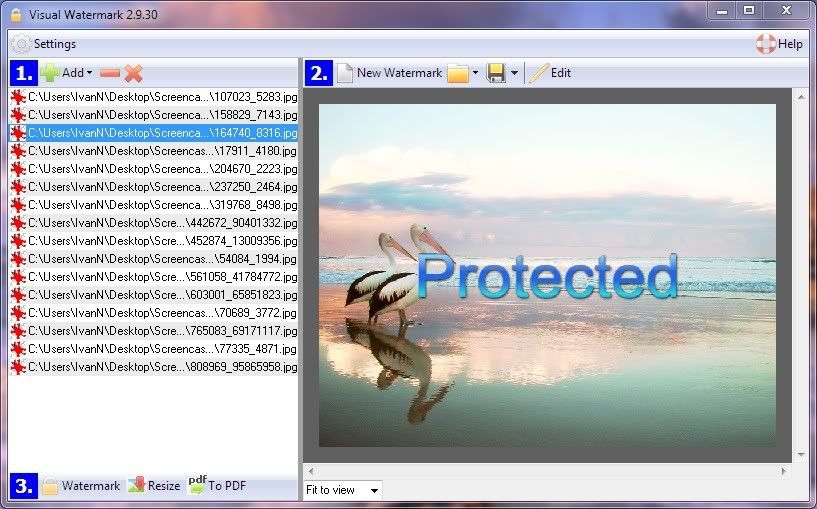Select file 70689_3772.jpg in list
817x509 pixels.
(x=154, y=313)
